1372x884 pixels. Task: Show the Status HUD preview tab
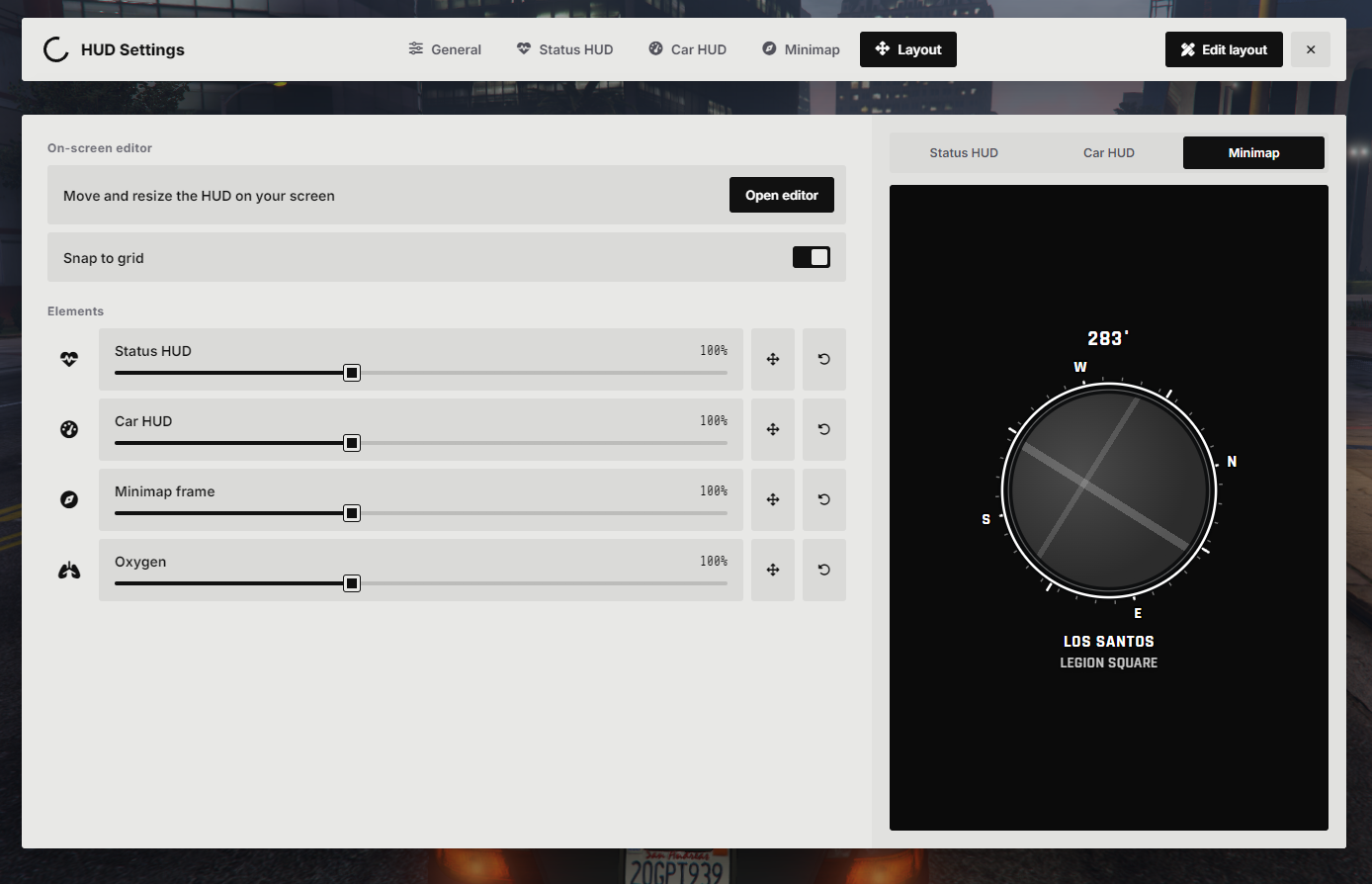(x=964, y=152)
